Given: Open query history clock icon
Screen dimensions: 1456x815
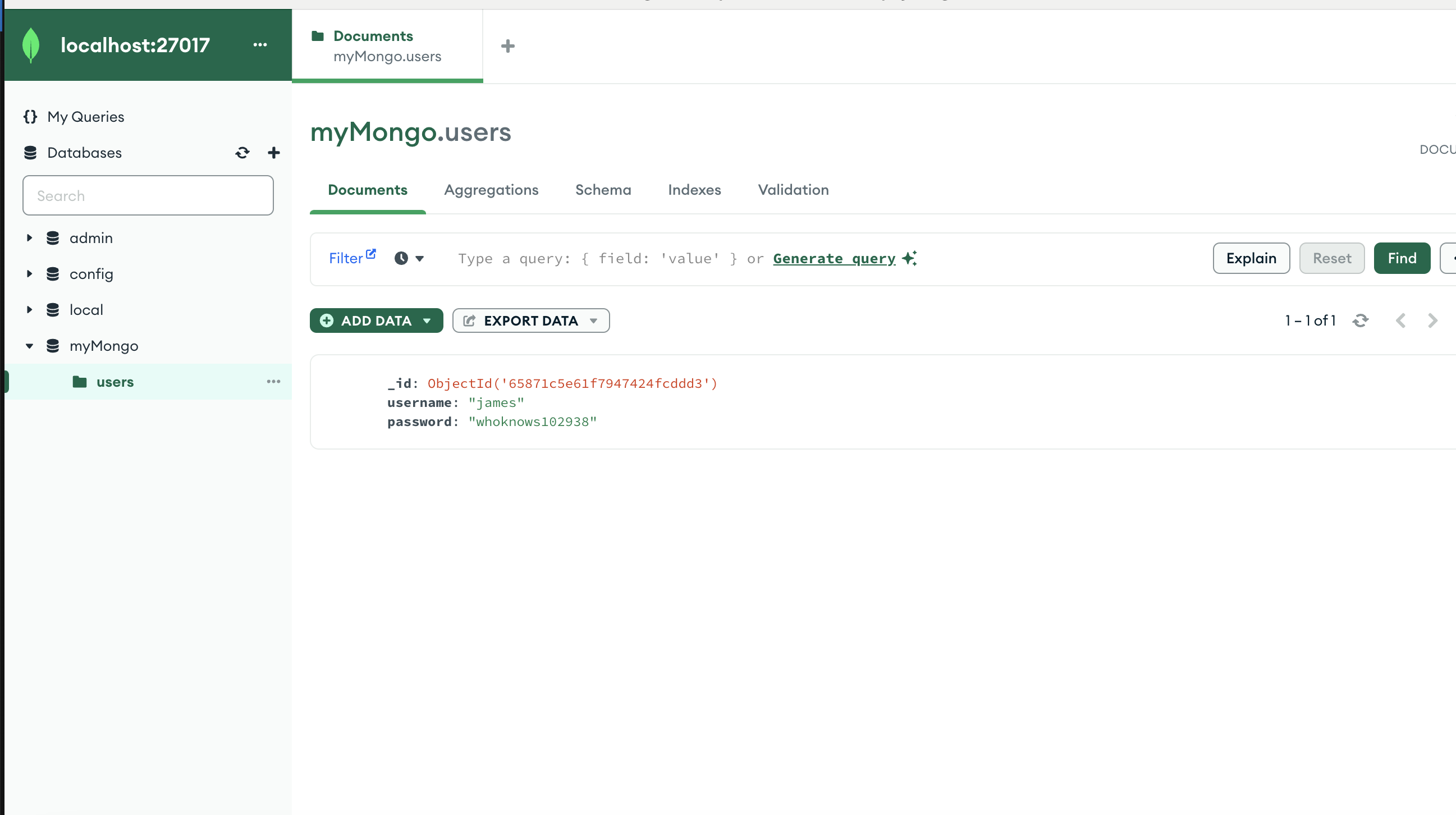Looking at the screenshot, I should (x=401, y=258).
